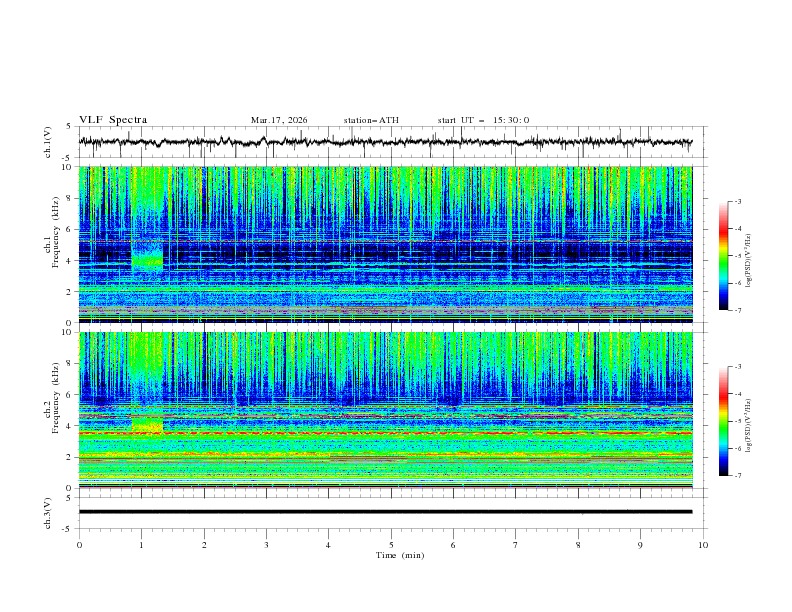792x612 pixels.
Task: Click the "station=ATH" header label
Action: (371, 120)
